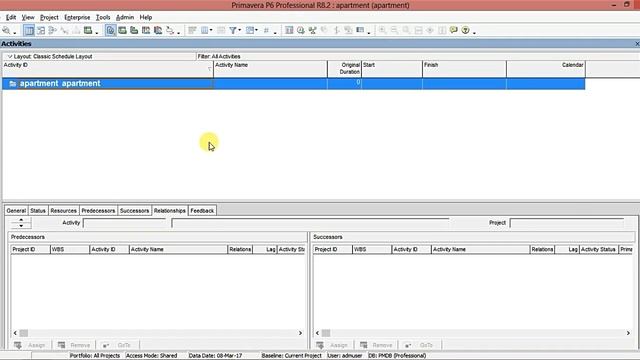
Task: Open toolbar options arrow after the Print Preview icon
Action: coord(15,32)
